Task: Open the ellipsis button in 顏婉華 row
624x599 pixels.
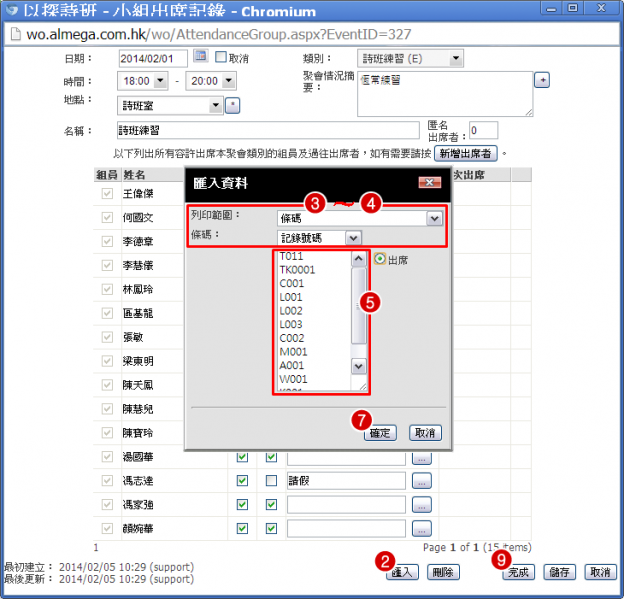Action: click(x=422, y=529)
